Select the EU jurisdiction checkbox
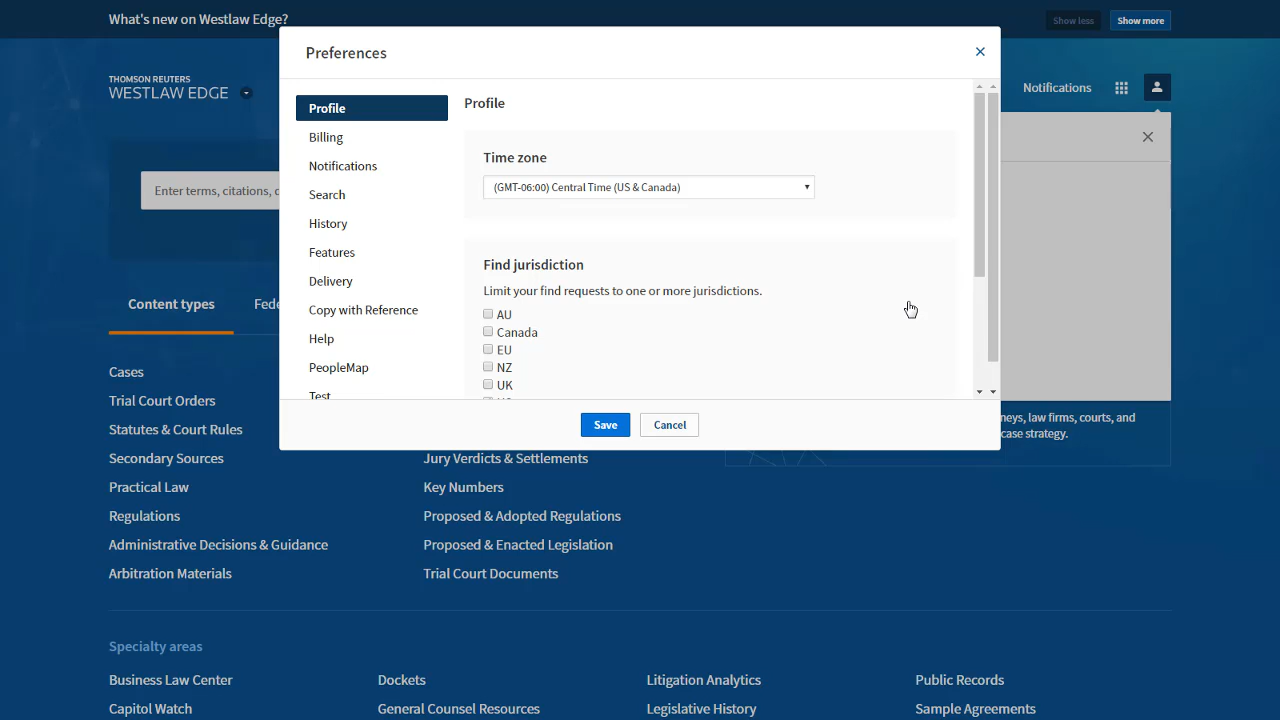This screenshot has height=720, width=1280. coord(488,350)
